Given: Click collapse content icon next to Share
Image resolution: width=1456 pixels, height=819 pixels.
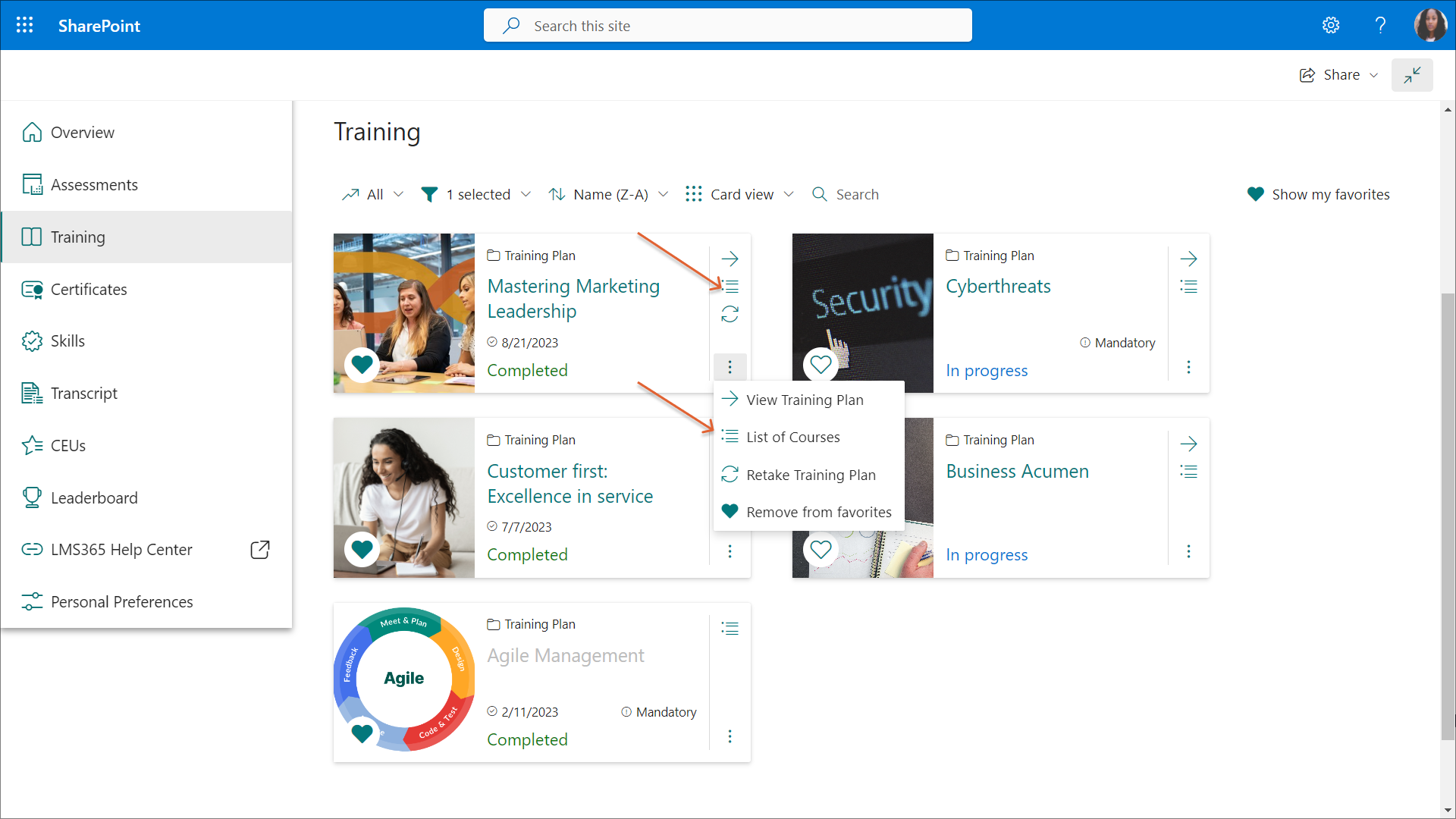Looking at the screenshot, I should coord(1411,75).
